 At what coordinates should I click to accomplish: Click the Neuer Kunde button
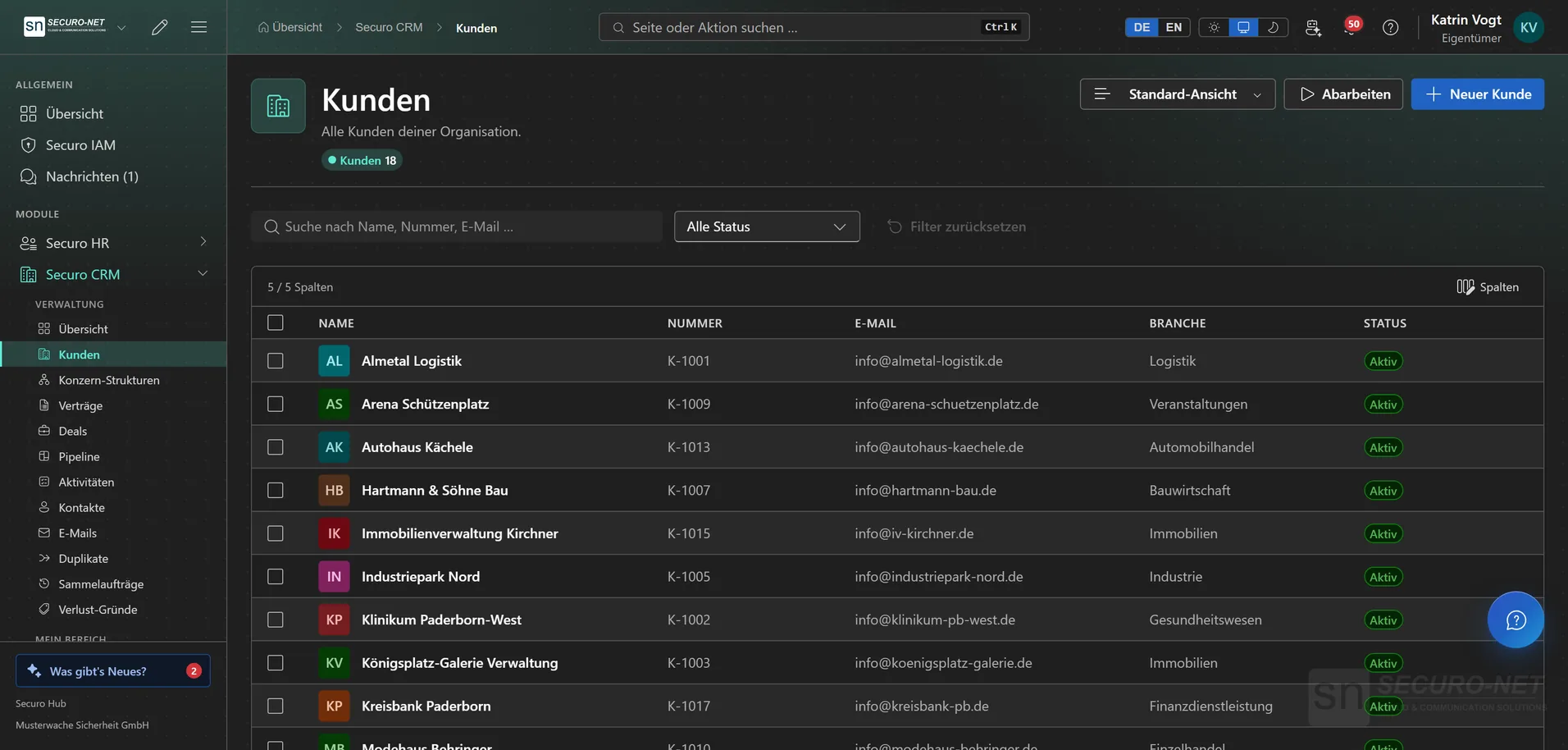tap(1477, 94)
